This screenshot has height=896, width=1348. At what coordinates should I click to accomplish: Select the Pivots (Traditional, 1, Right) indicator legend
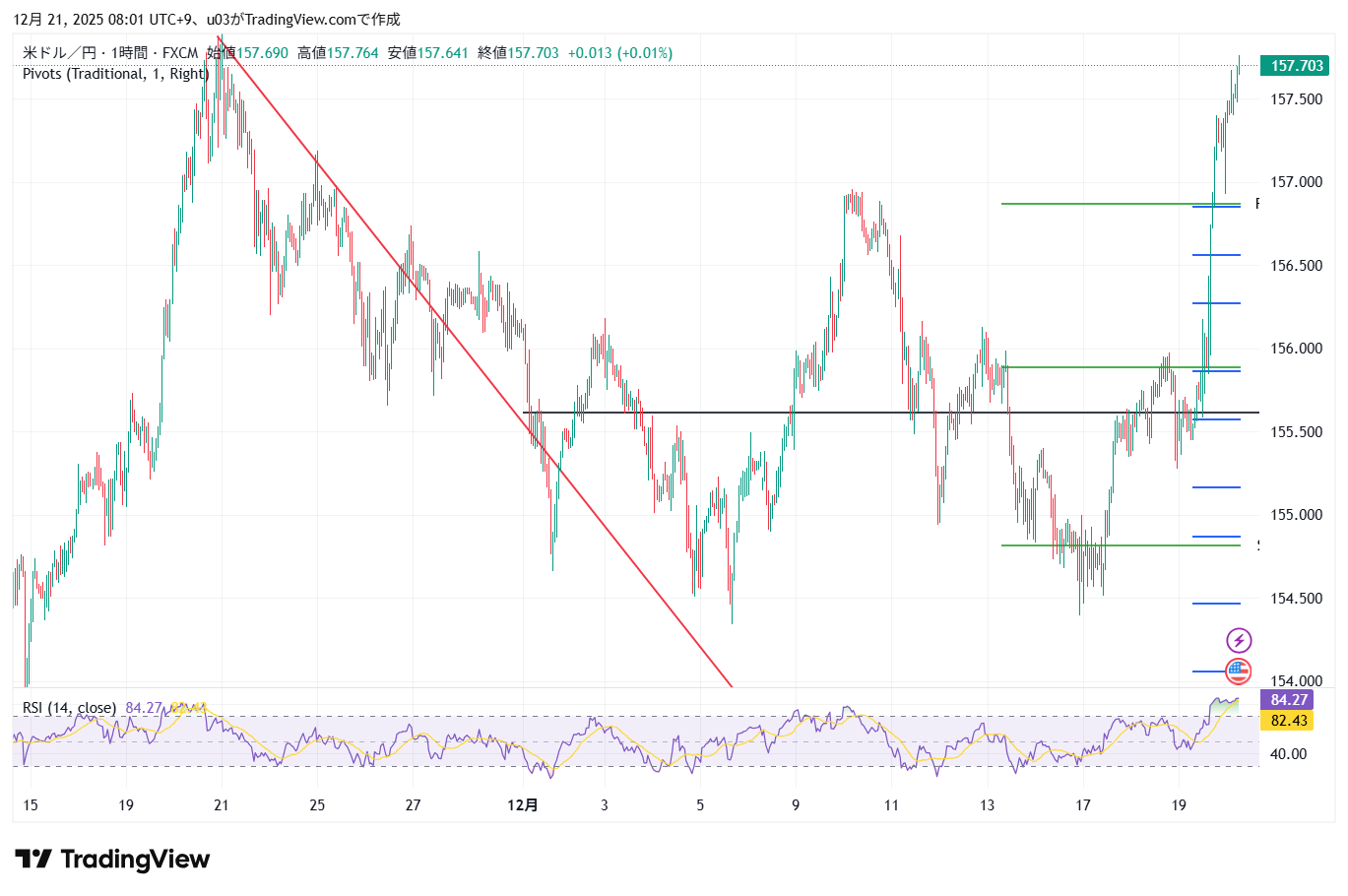tap(115, 74)
